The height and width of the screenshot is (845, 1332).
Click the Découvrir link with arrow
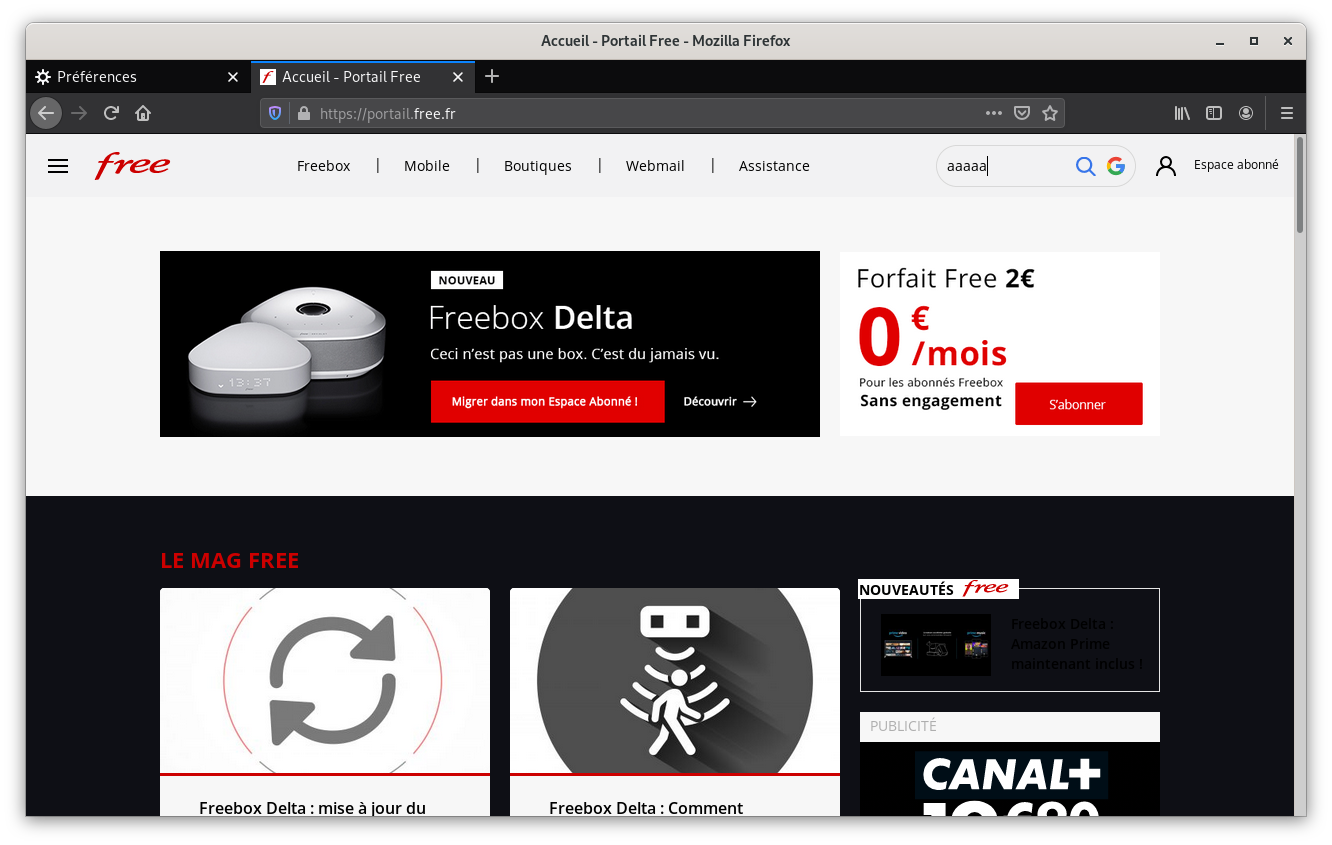pyautogui.click(x=720, y=401)
